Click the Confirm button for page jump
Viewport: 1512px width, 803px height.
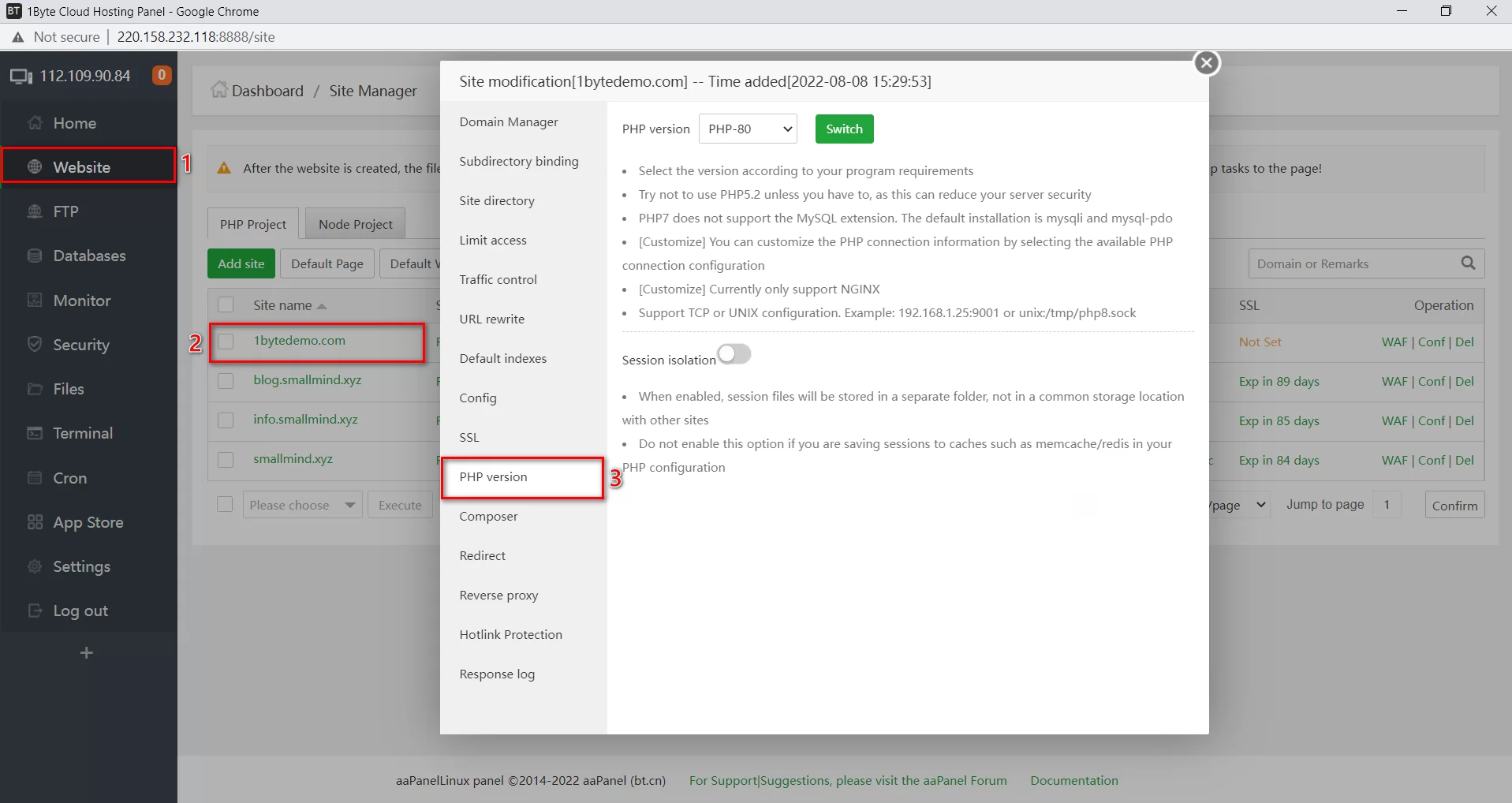1454,505
